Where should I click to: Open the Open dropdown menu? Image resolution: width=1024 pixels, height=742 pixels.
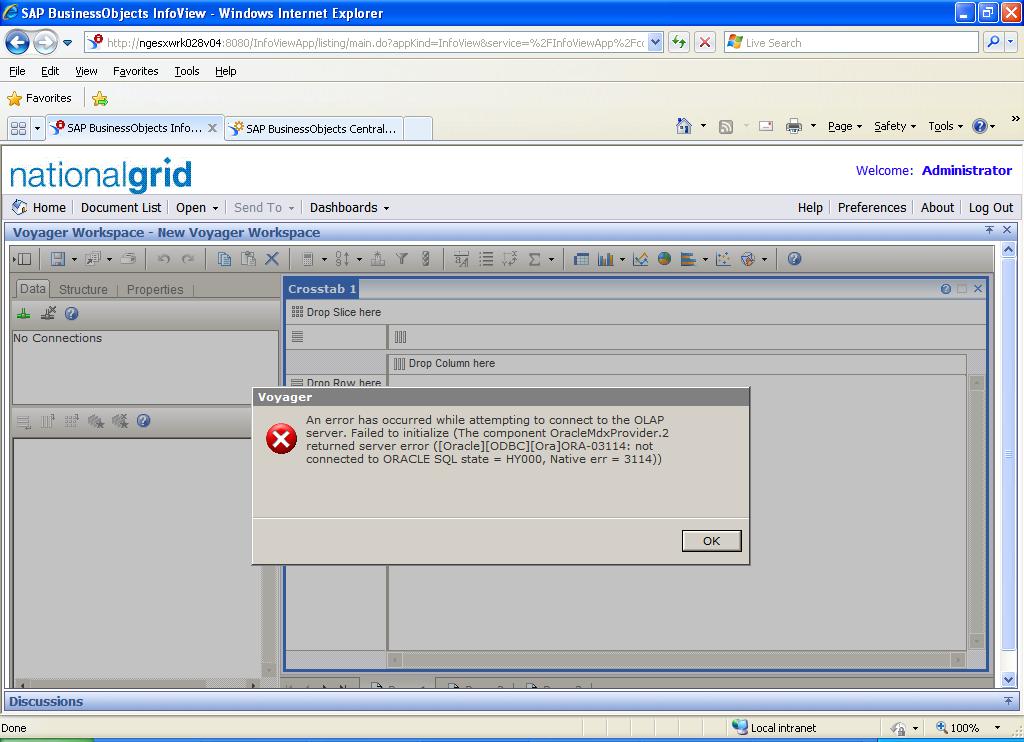click(197, 208)
